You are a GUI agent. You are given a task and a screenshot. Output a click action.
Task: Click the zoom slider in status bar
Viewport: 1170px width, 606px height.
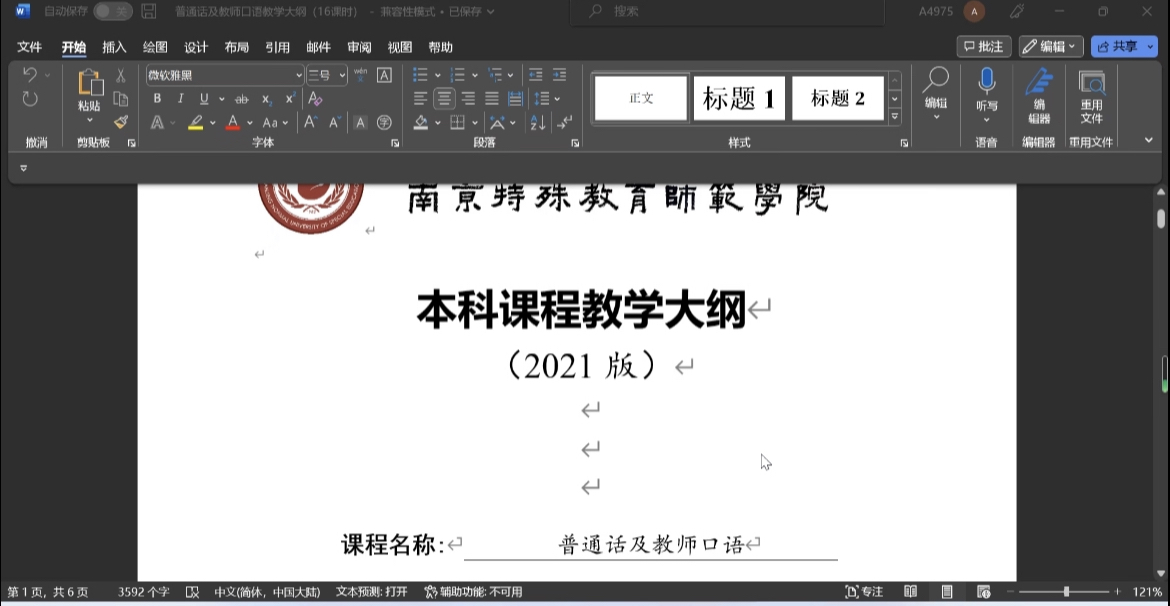click(1066, 592)
